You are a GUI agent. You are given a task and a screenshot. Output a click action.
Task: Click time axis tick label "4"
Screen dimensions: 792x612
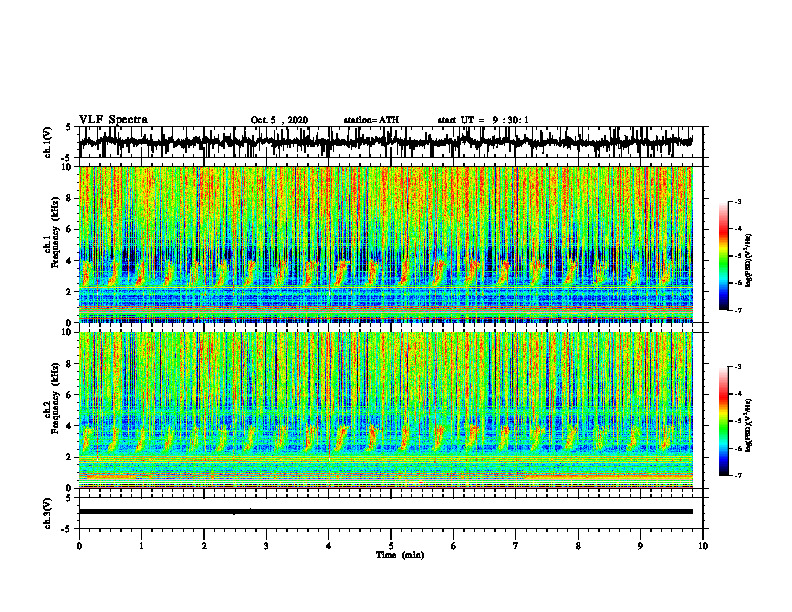point(328,546)
